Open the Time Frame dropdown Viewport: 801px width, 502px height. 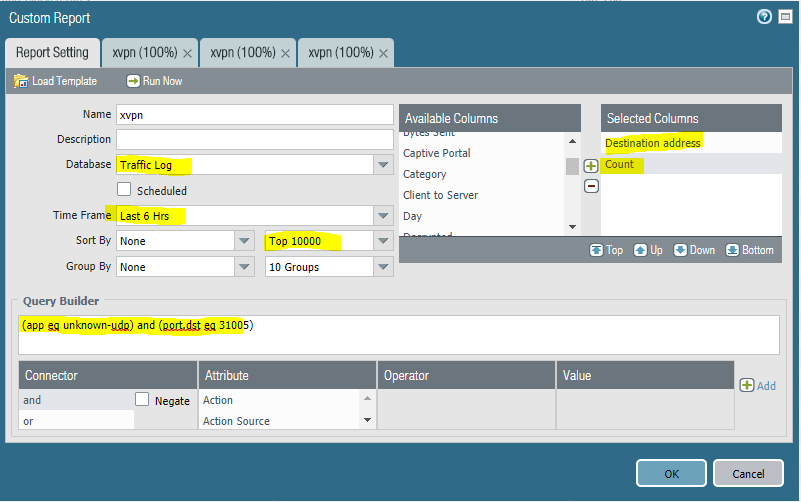coord(383,215)
